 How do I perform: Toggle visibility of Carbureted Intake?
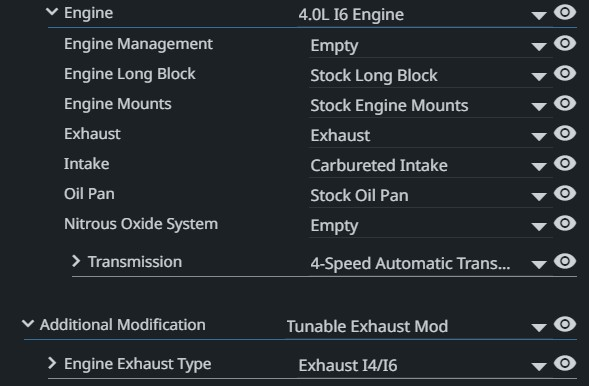point(565,163)
